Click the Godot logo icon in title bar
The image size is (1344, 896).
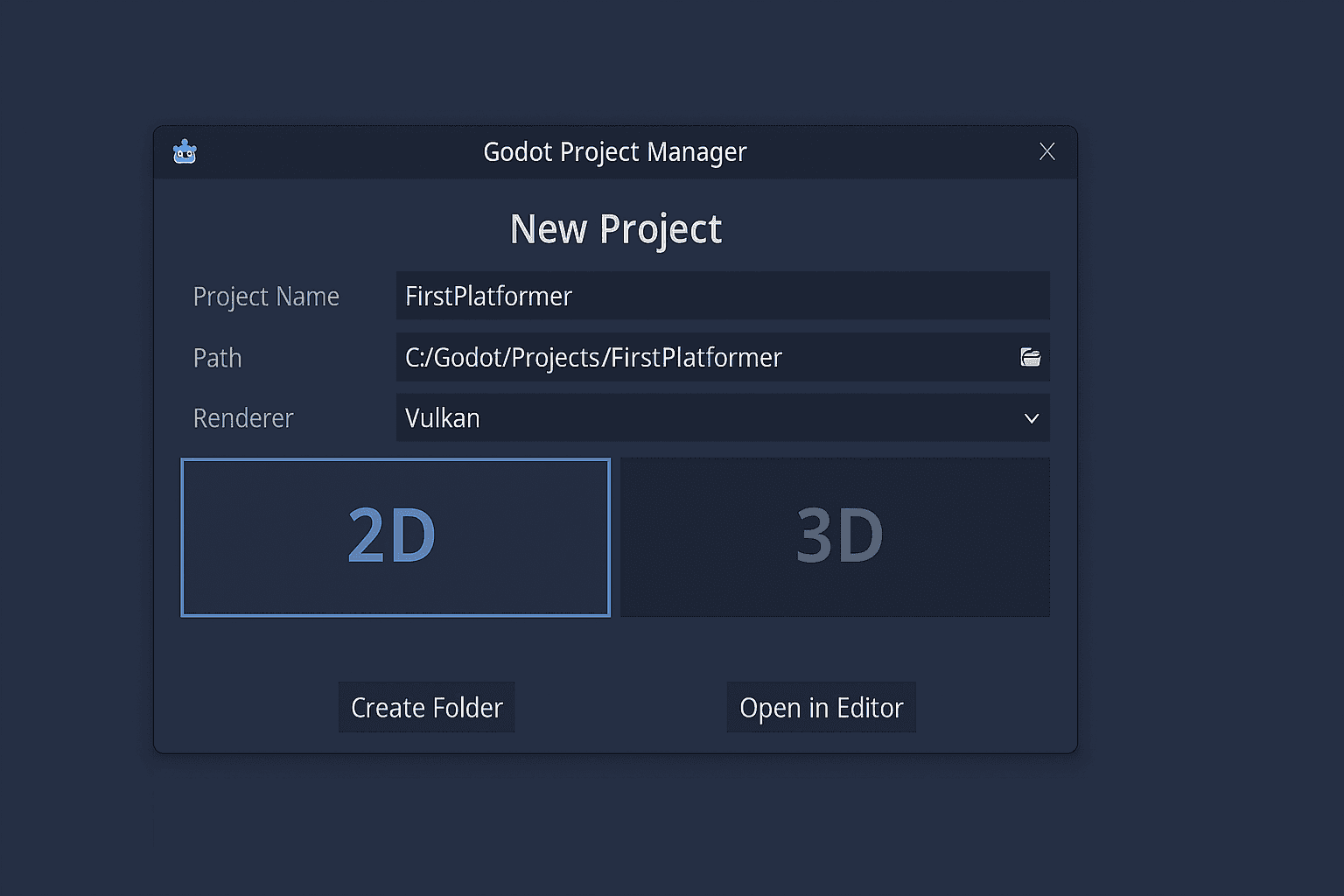pos(185,152)
